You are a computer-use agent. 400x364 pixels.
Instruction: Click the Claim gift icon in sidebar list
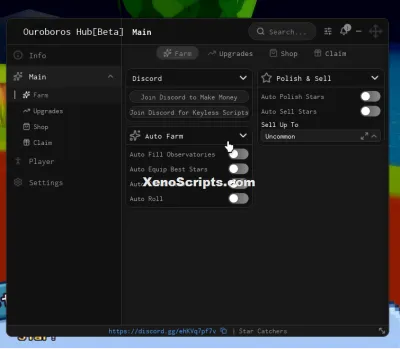26,142
